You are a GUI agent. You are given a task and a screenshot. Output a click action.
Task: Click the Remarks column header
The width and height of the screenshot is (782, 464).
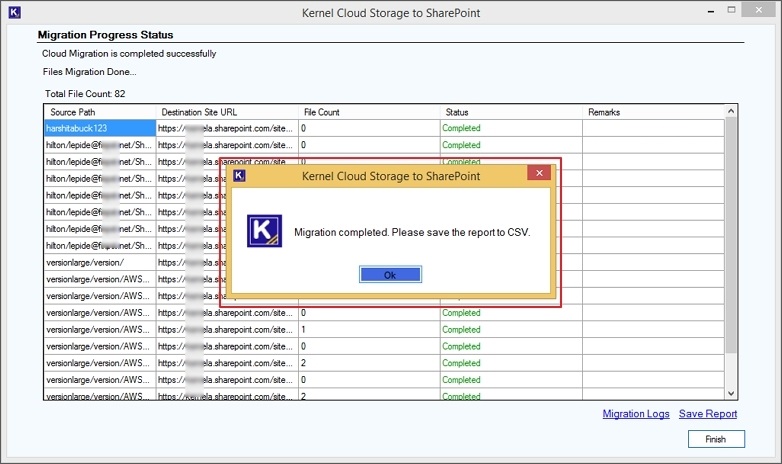click(653, 112)
